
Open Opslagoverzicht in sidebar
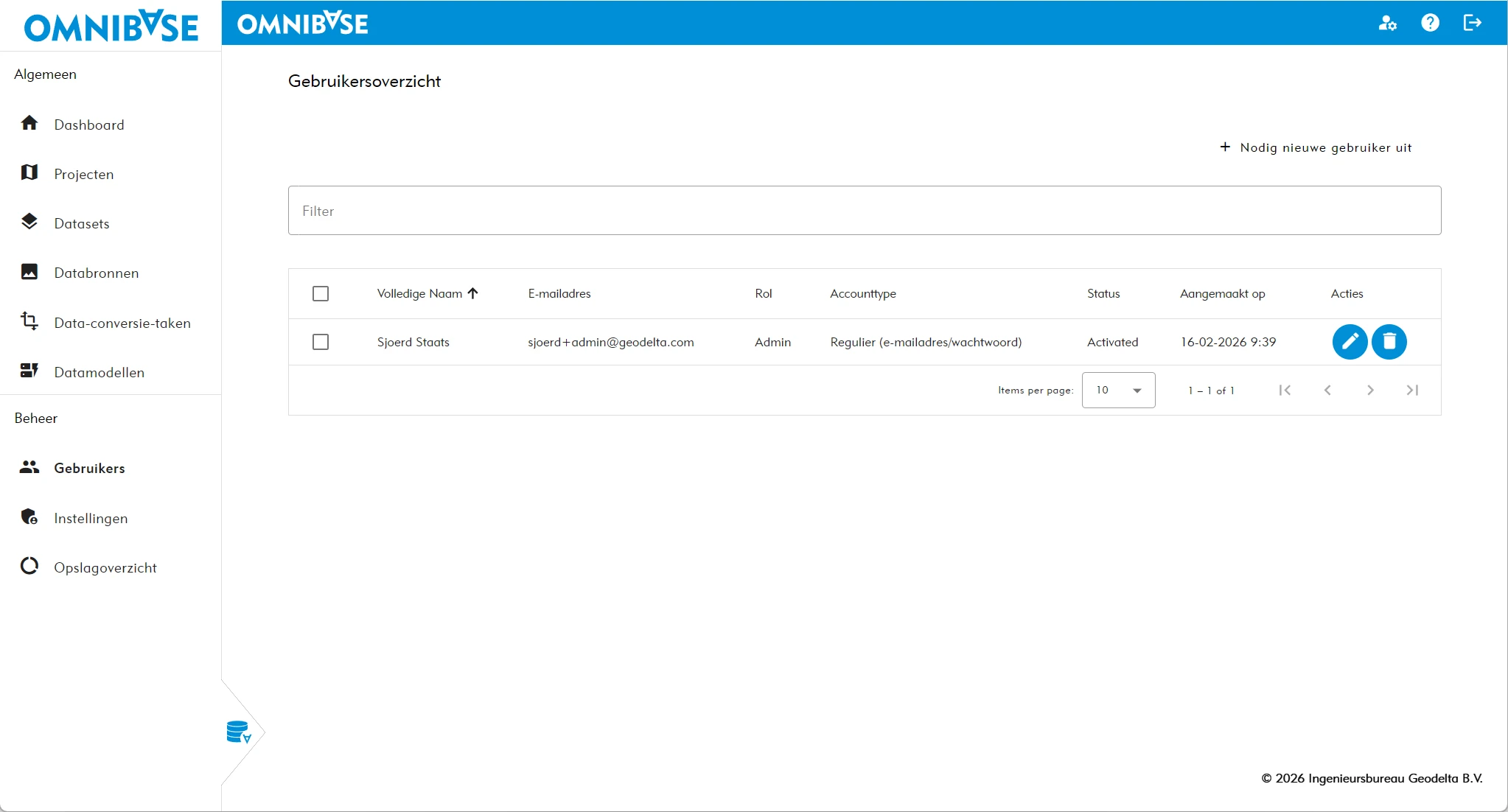[105, 567]
